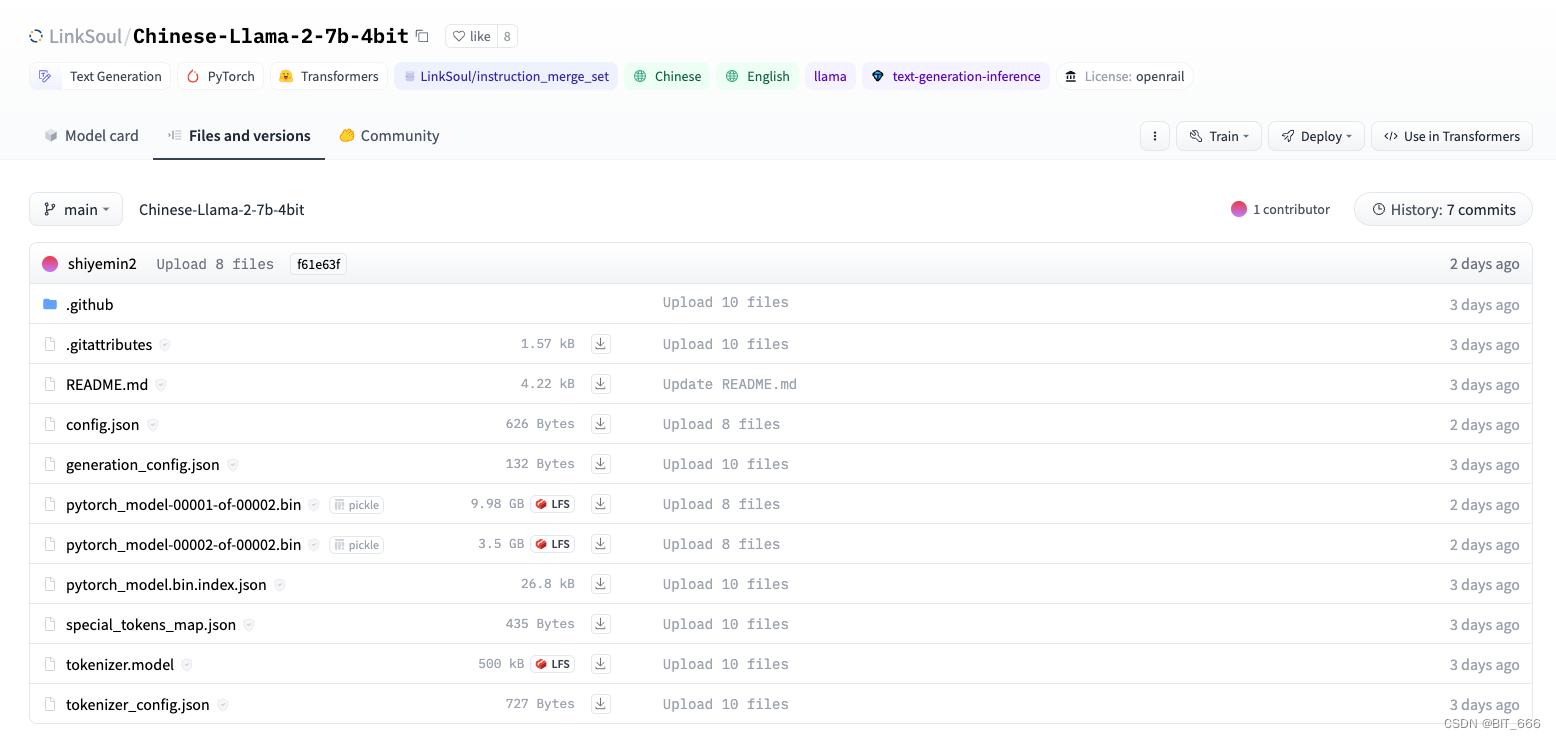Open tokenizer.model file

click(120, 664)
